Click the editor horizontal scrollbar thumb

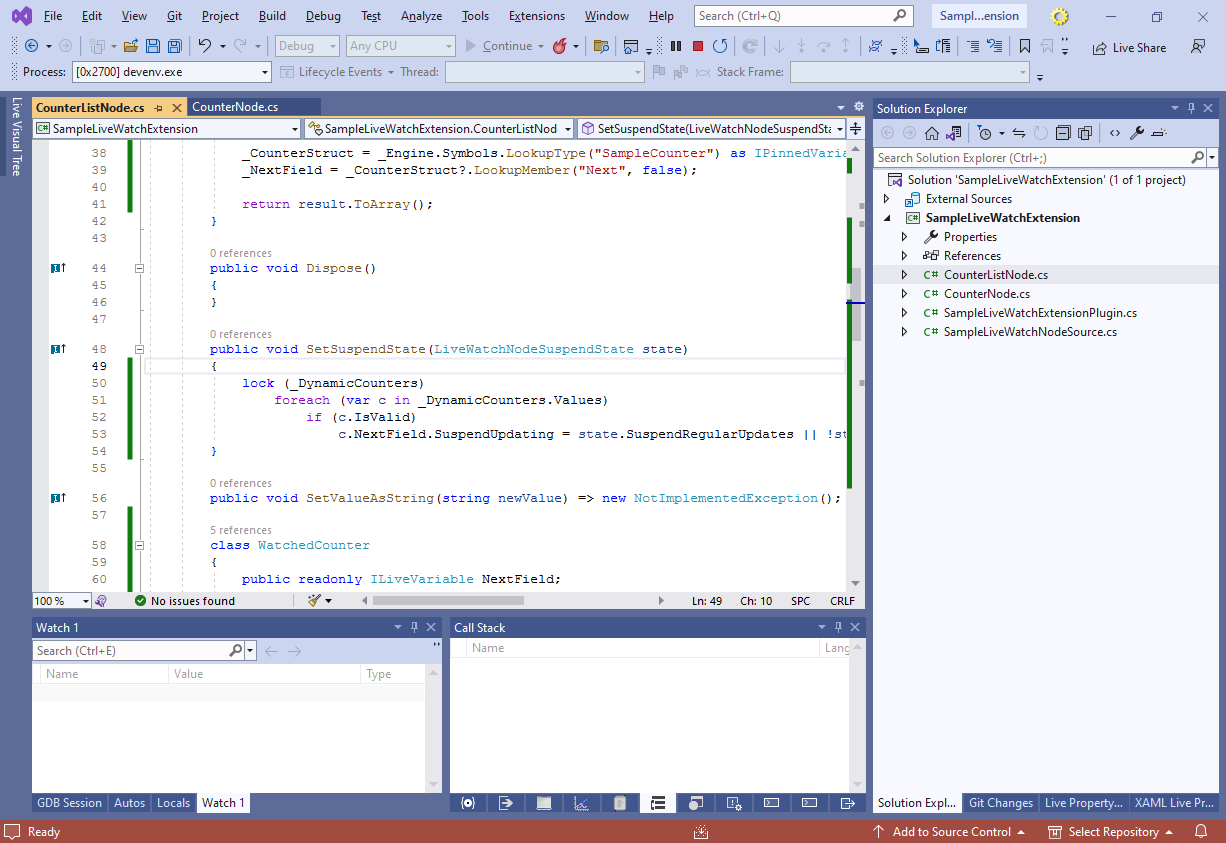[x=448, y=601]
